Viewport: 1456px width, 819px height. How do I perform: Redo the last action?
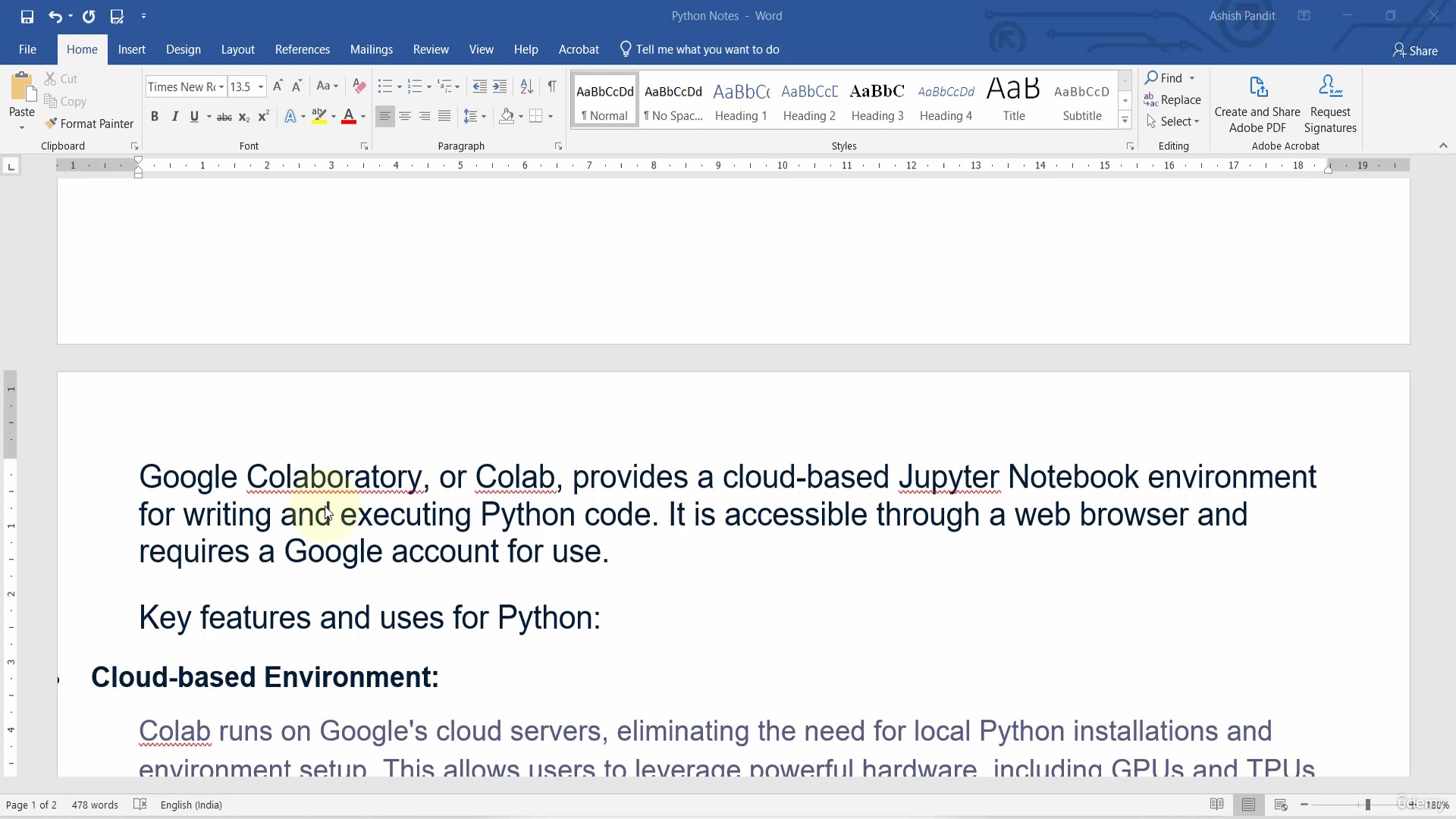click(89, 16)
